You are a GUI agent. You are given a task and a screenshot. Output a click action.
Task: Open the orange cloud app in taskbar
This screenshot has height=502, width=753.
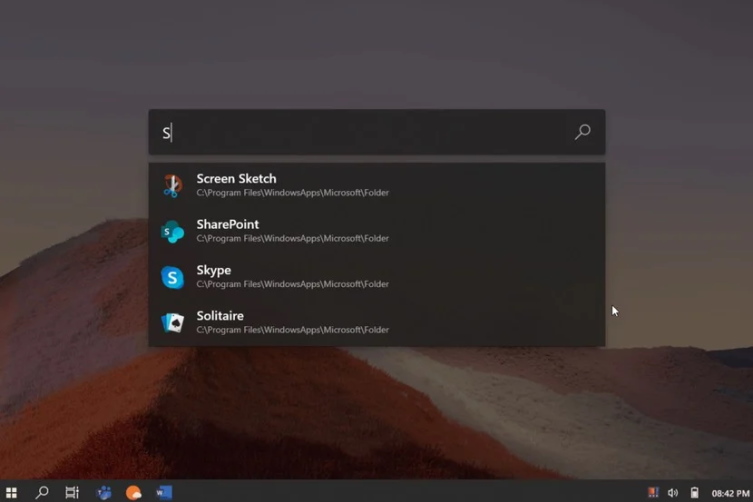(134, 492)
